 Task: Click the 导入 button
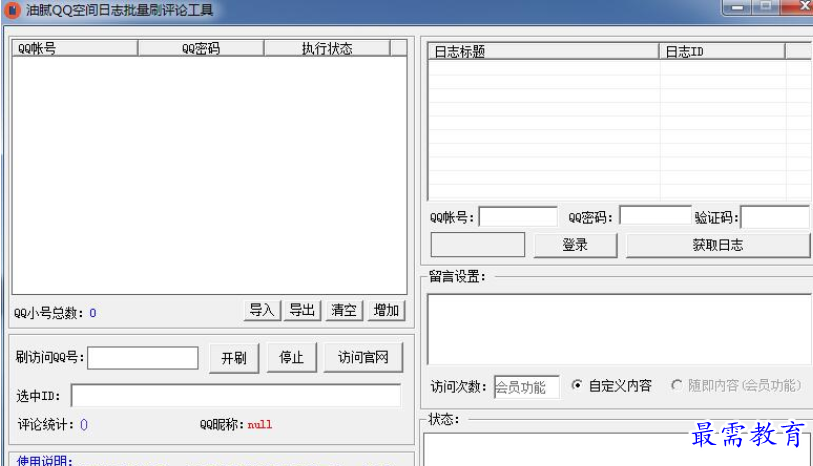262,310
